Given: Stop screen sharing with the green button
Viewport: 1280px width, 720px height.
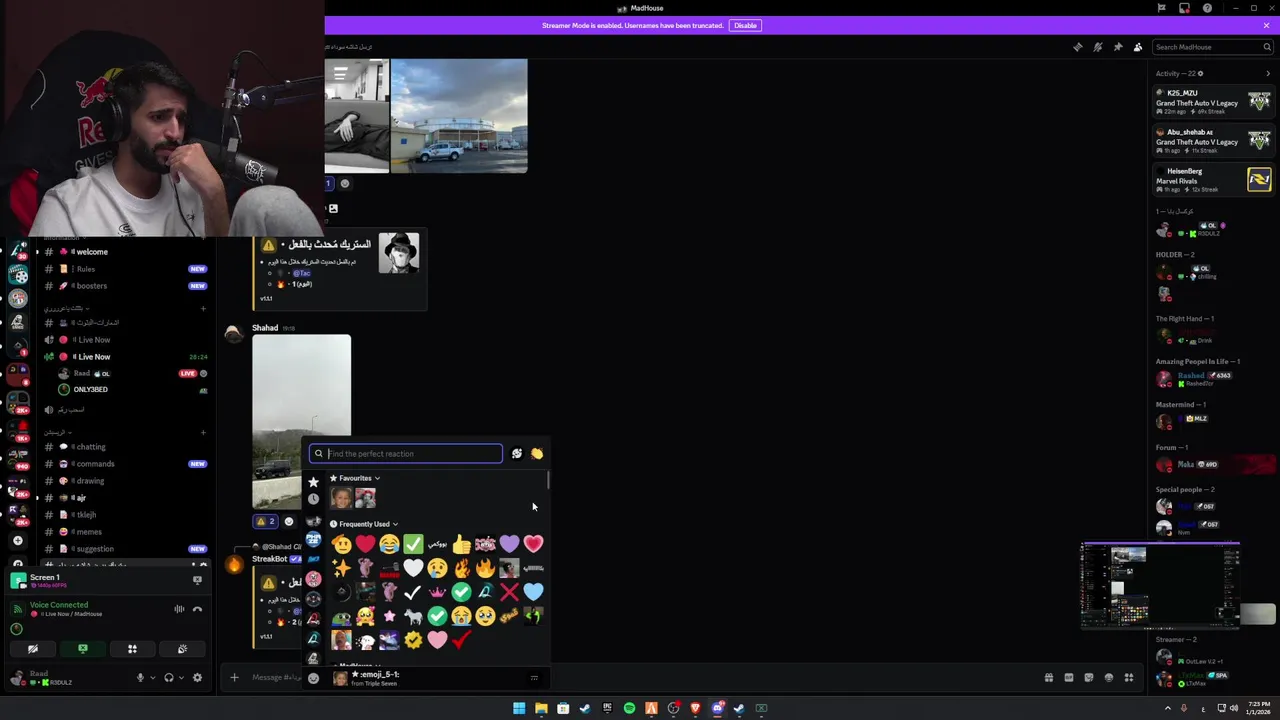Looking at the screenshot, I should (83, 649).
